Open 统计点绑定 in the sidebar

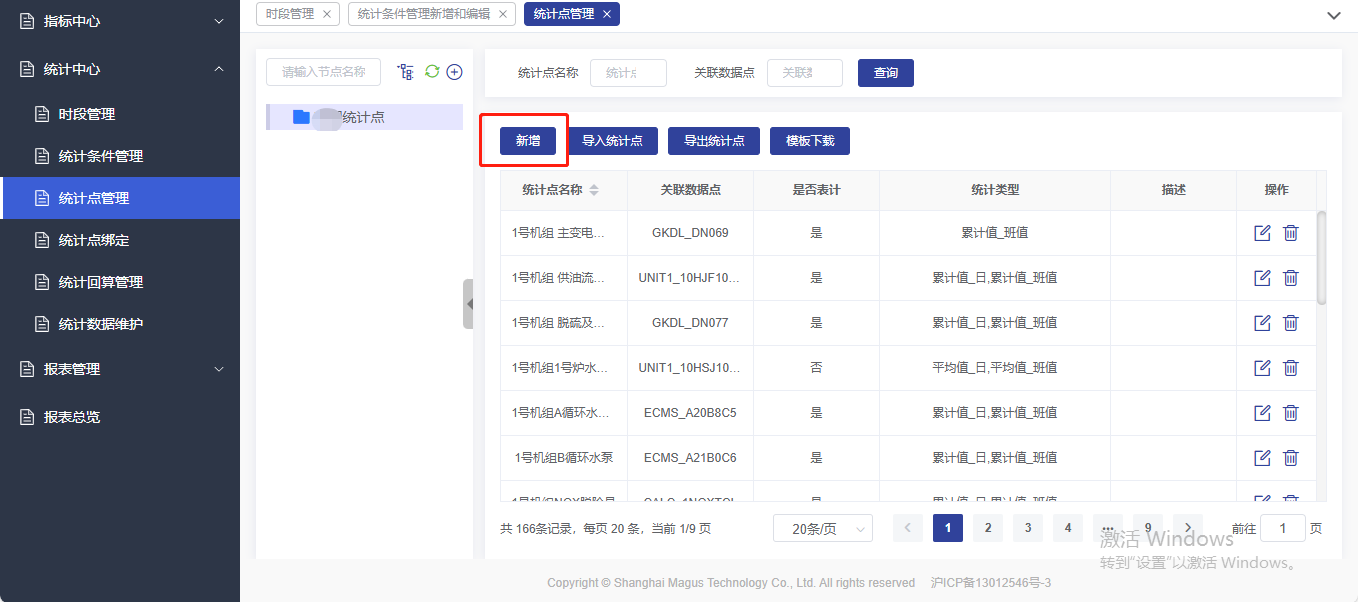click(94, 240)
